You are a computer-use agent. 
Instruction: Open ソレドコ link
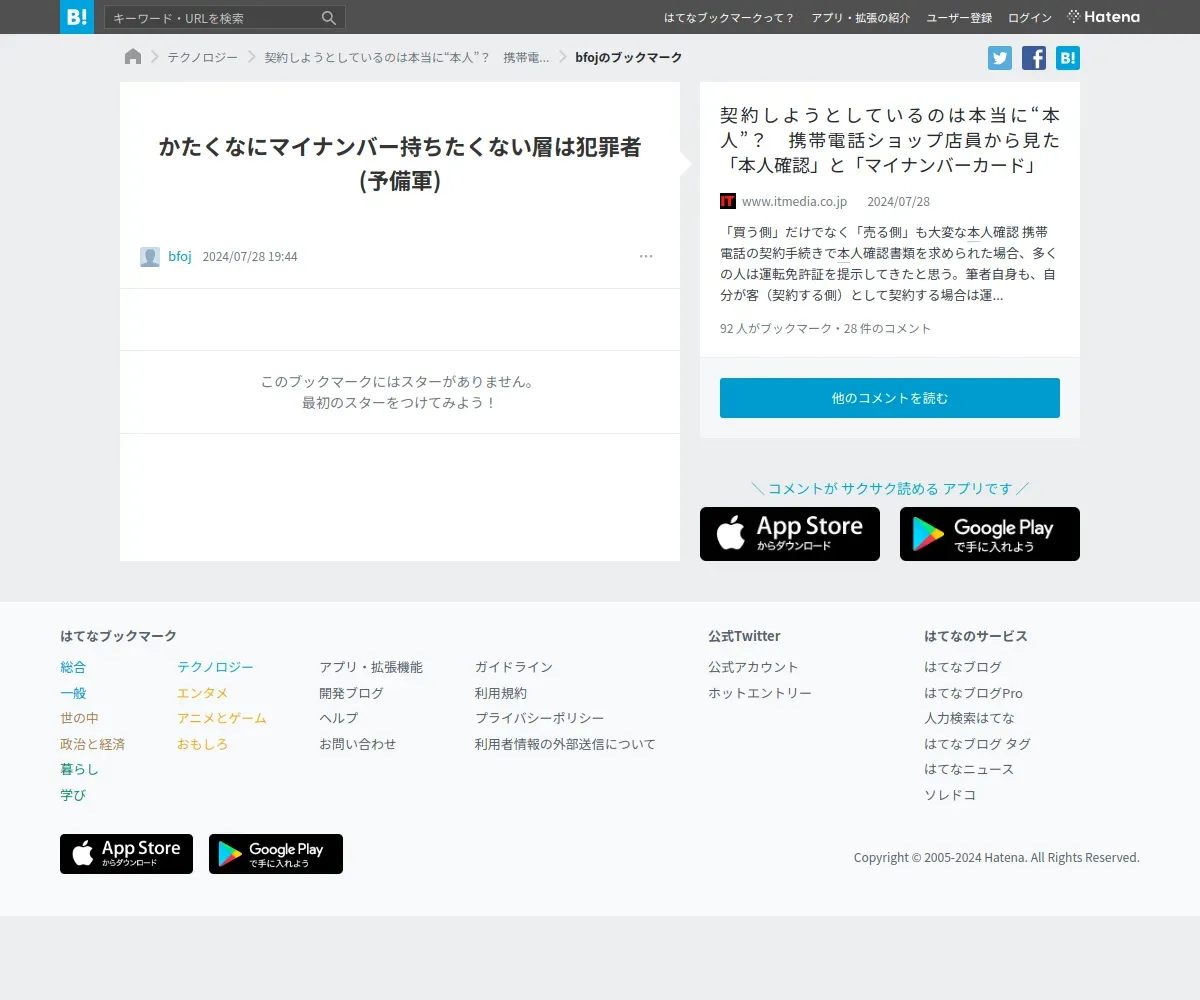click(x=950, y=795)
